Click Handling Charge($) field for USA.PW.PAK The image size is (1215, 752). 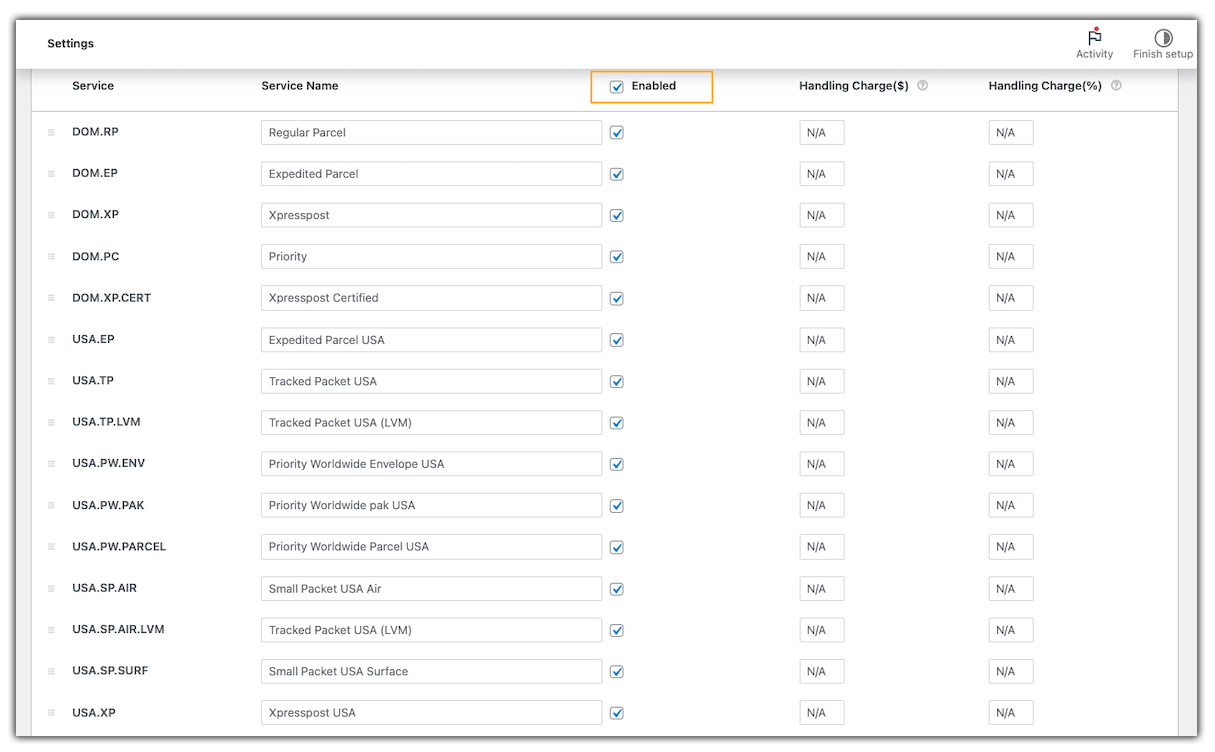pyautogui.click(x=822, y=506)
